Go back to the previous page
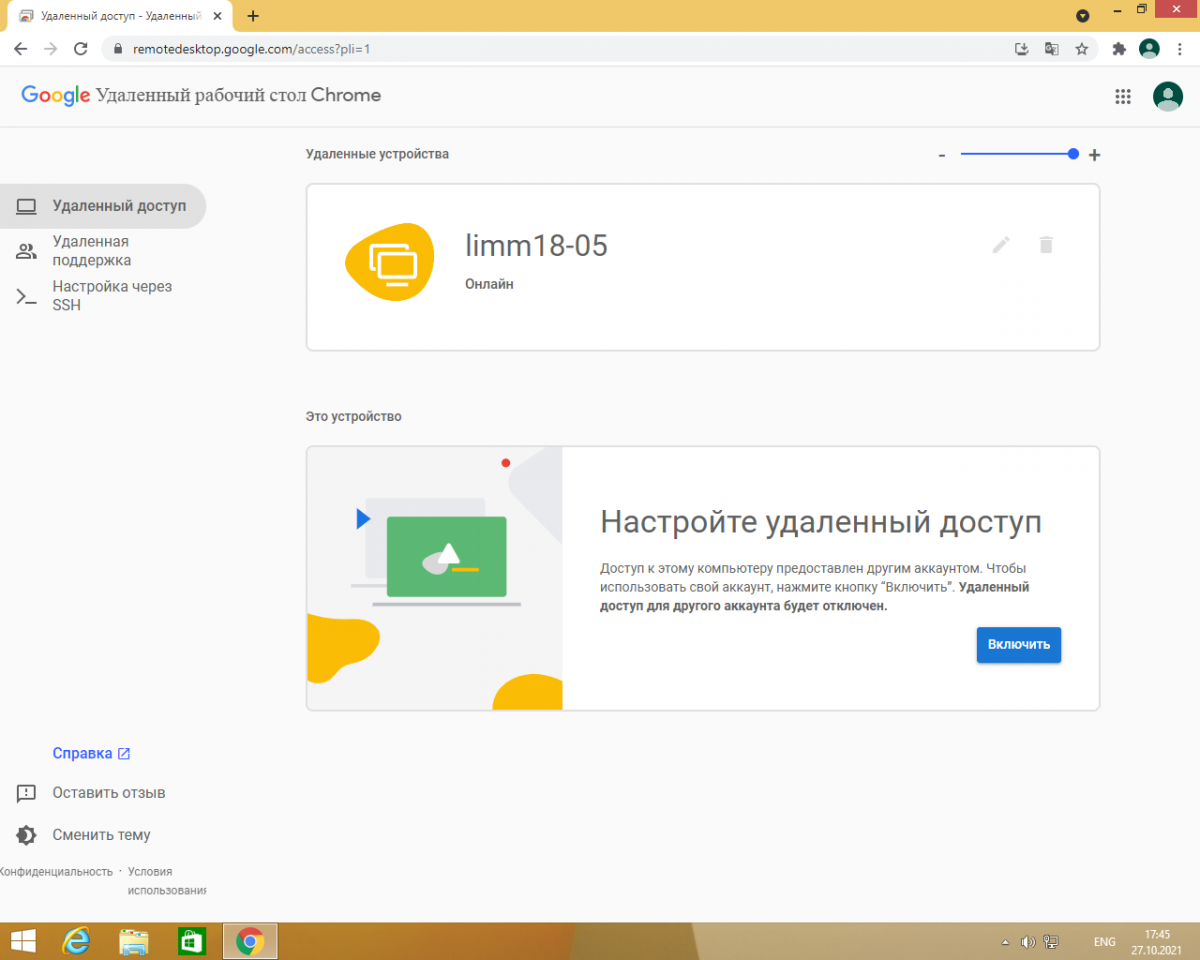 coord(21,48)
